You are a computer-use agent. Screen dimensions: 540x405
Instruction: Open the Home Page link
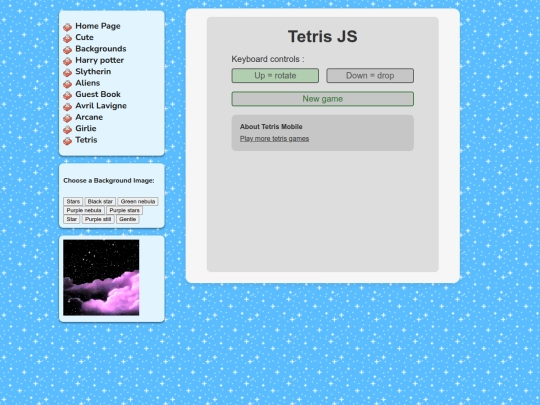pyautogui.click(x=98, y=26)
